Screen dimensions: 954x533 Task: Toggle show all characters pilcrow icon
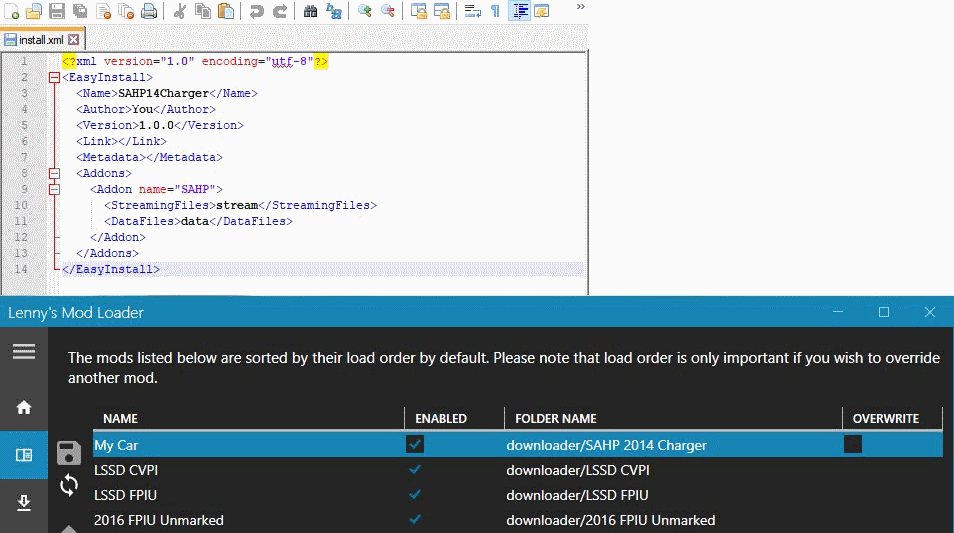point(495,12)
